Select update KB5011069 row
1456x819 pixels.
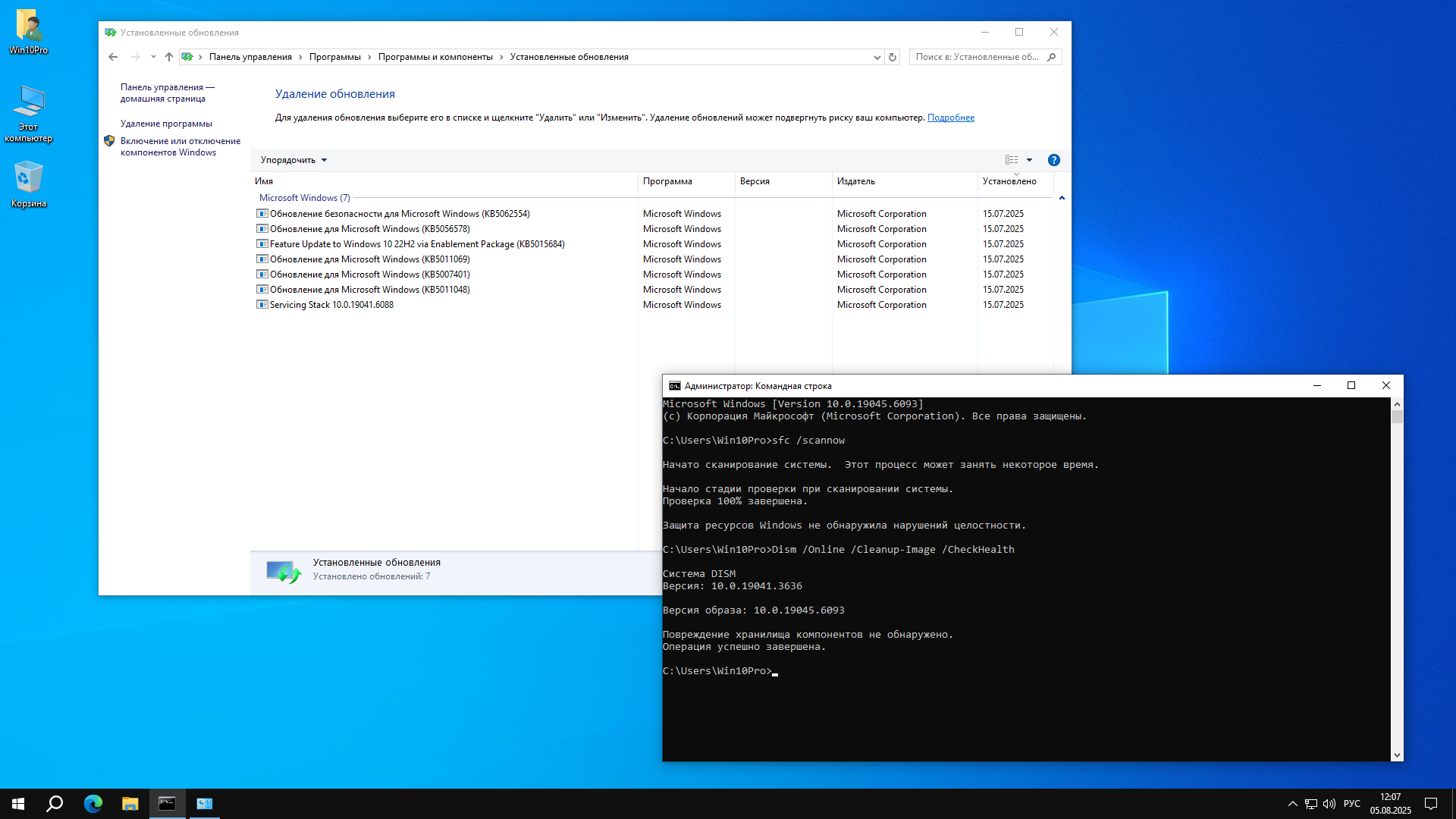coord(652,259)
